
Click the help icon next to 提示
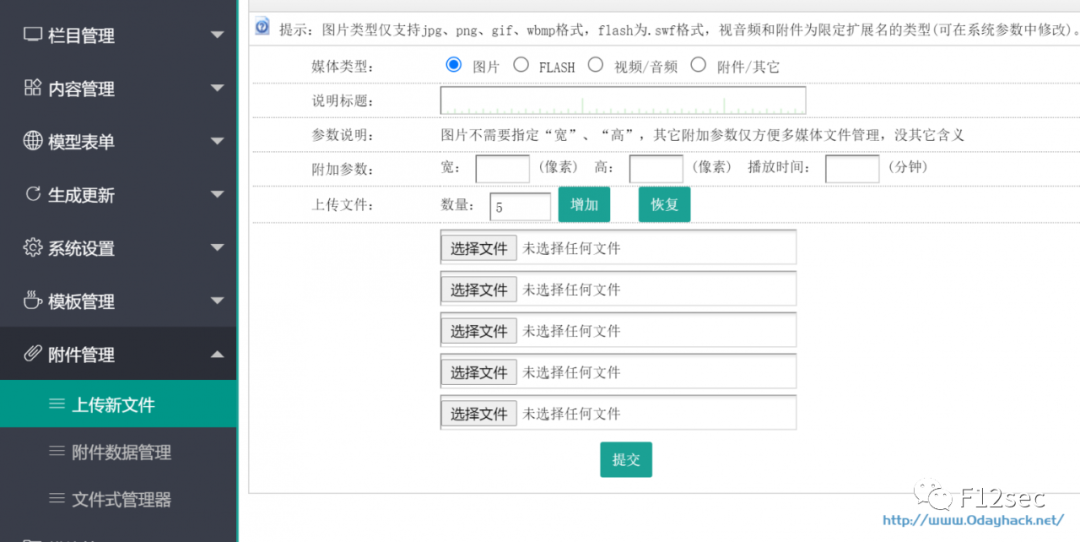coord(262,27)
